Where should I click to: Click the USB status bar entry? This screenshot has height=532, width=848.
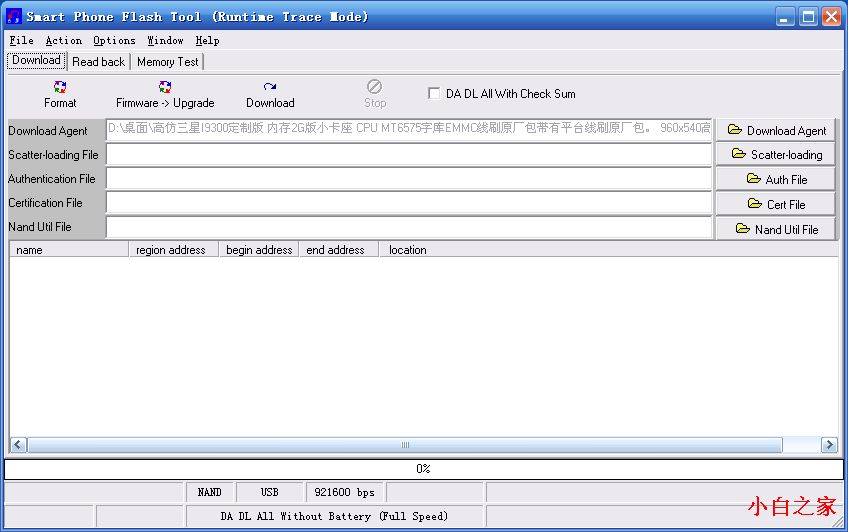click(x=270, y=492)
